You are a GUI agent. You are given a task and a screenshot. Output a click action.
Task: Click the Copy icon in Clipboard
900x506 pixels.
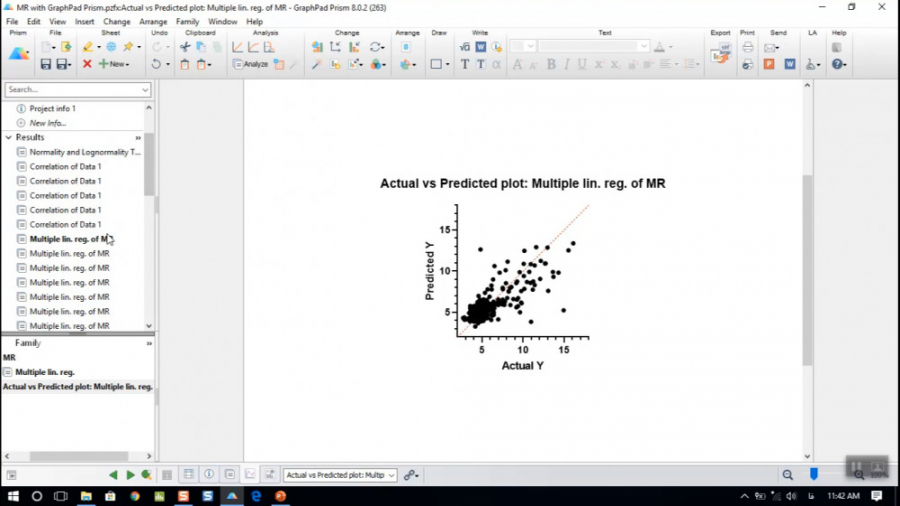(201, 47)
